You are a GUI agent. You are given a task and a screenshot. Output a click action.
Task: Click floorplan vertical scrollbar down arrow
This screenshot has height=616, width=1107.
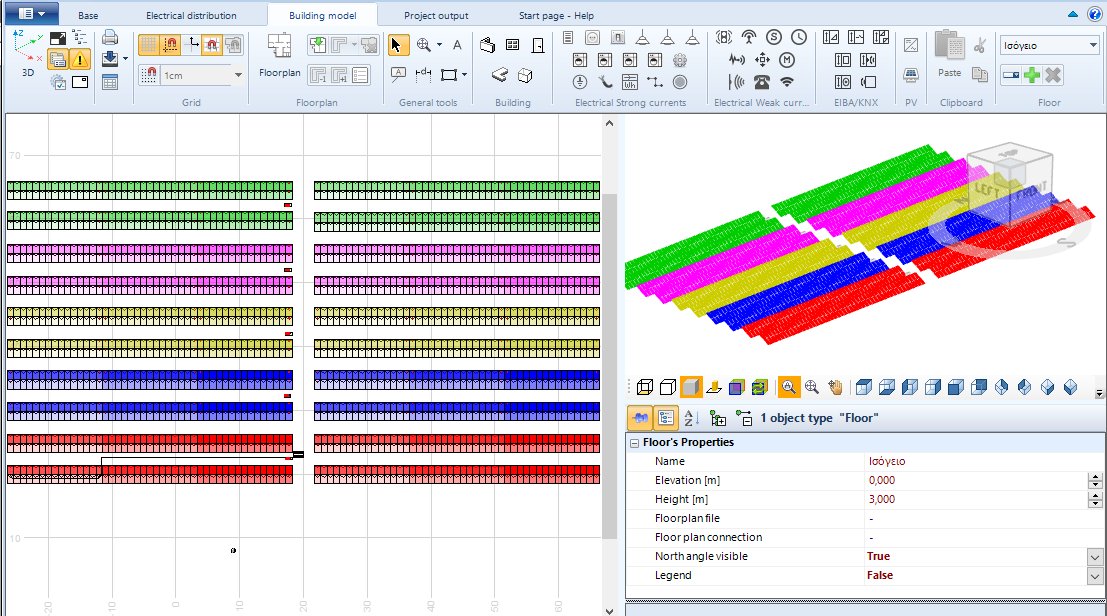[609, 611]
